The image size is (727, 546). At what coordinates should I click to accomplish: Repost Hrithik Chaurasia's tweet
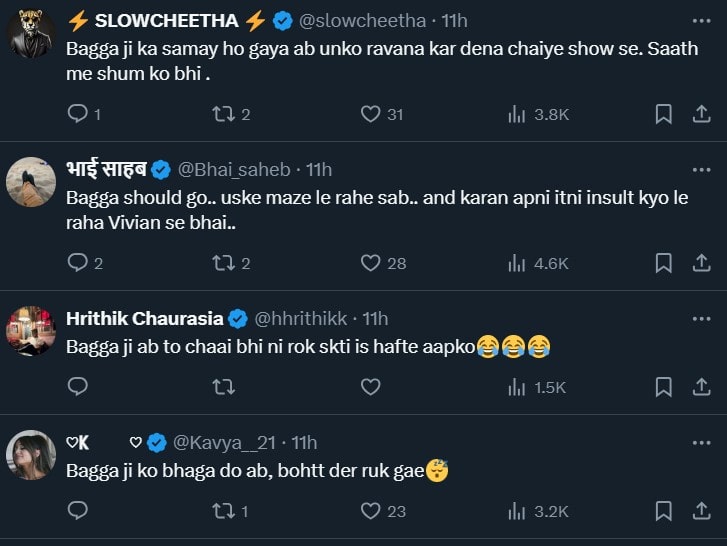pos(224,386)
